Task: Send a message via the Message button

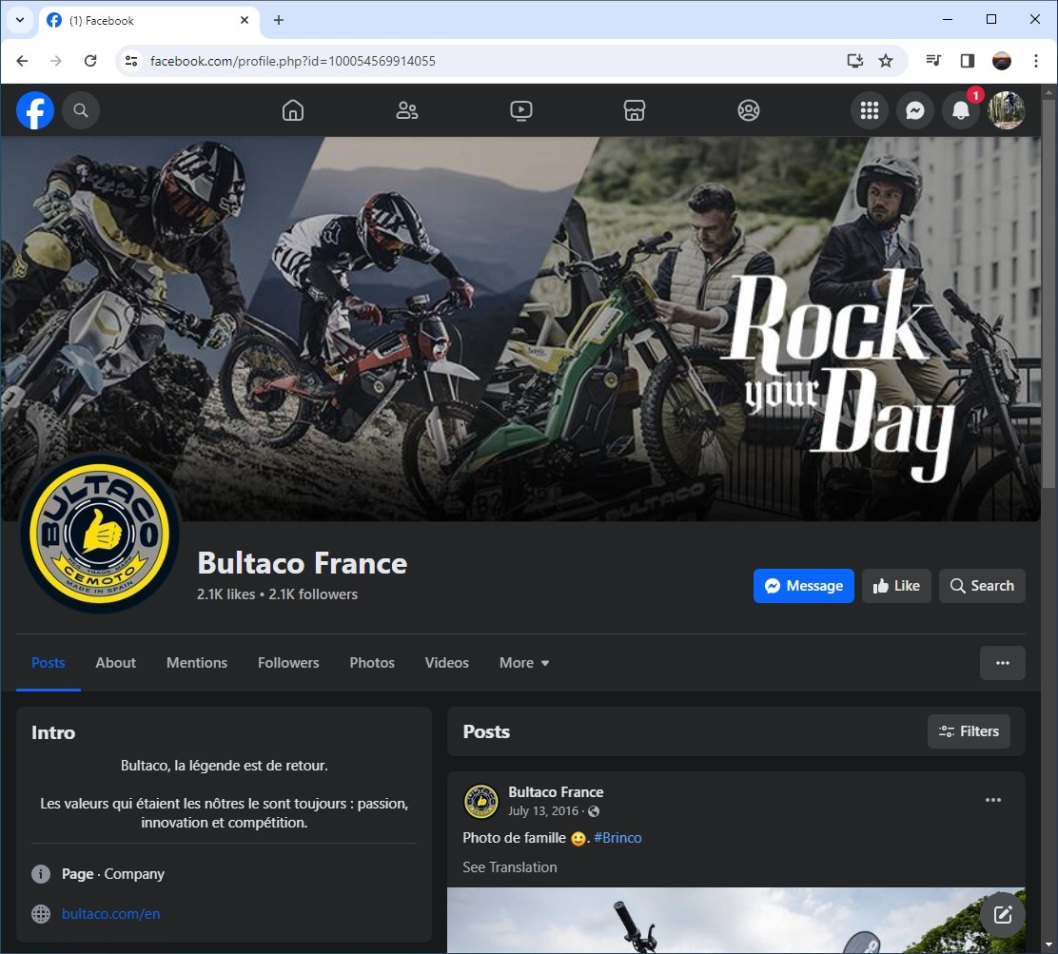Action: (x=803, y=586)
